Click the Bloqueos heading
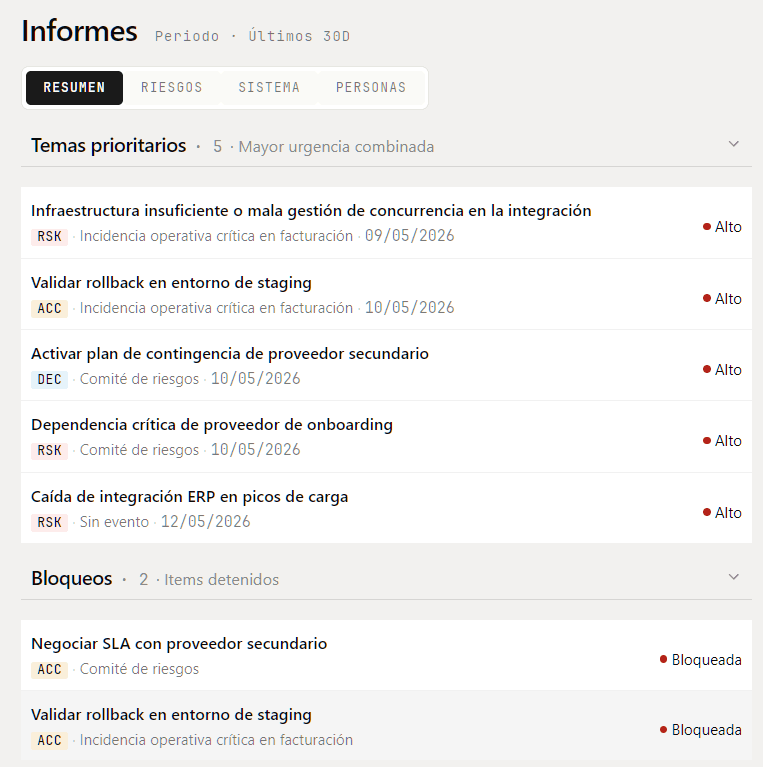This screenshot has height=767, width=763. click(x=72, y=579)
